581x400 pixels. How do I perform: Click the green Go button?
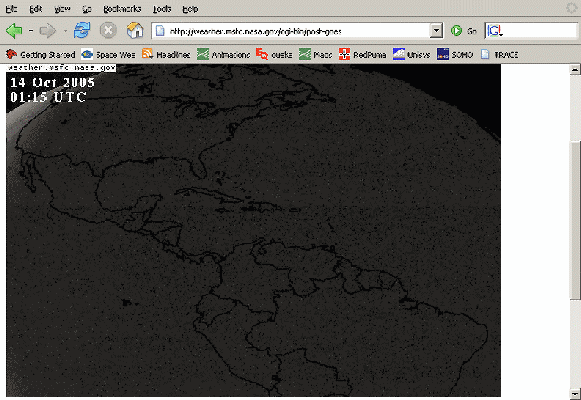pyautogui.click(x=463, y=31)
